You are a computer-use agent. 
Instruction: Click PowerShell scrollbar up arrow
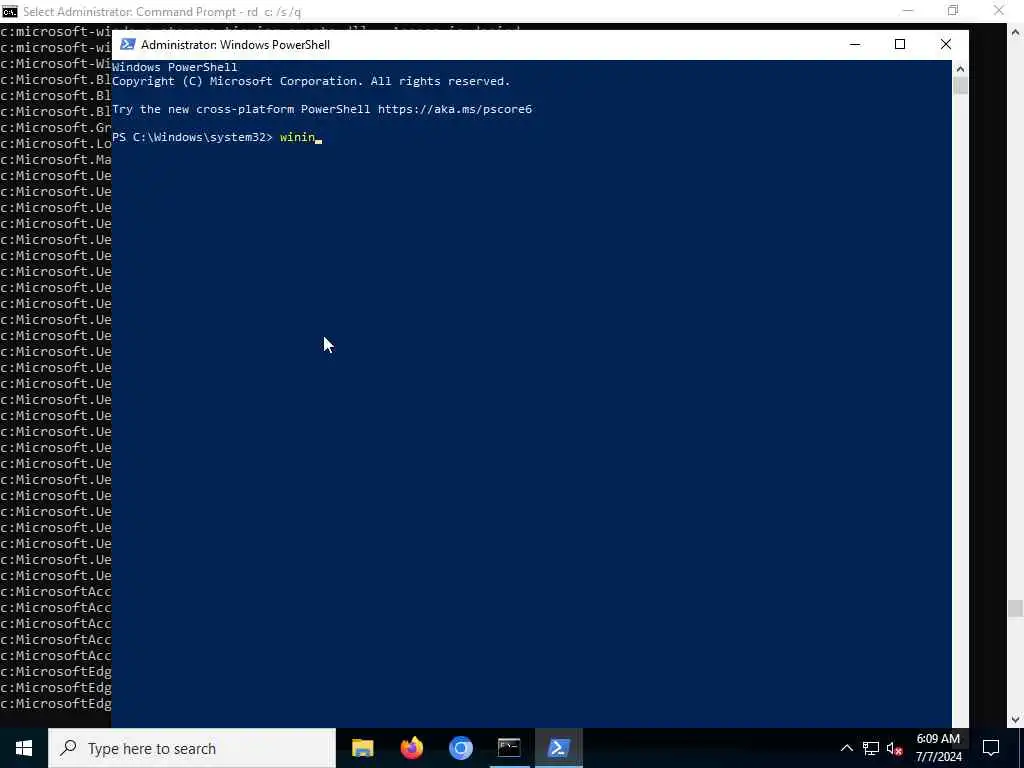pyautogui.click(x=960, y=68)
